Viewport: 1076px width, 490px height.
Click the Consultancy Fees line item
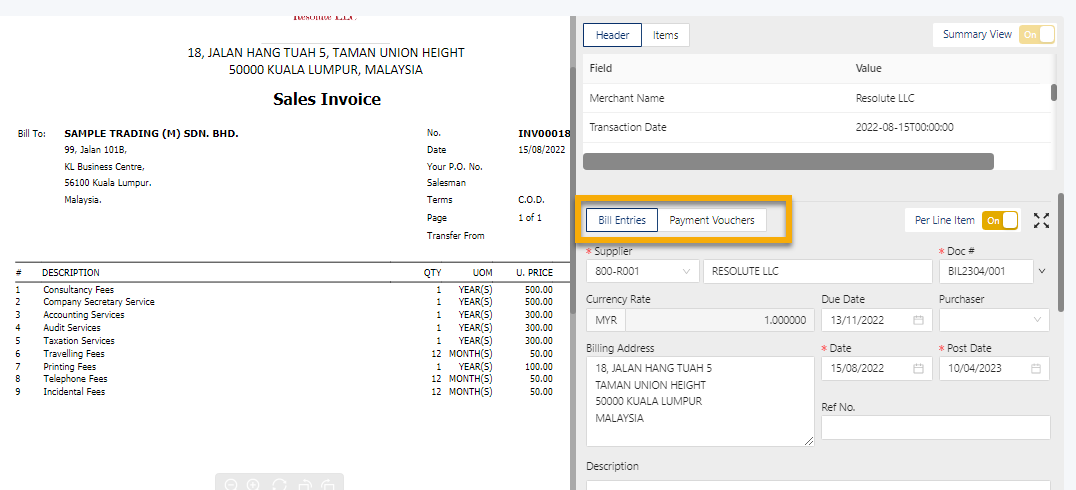[78, 290]
